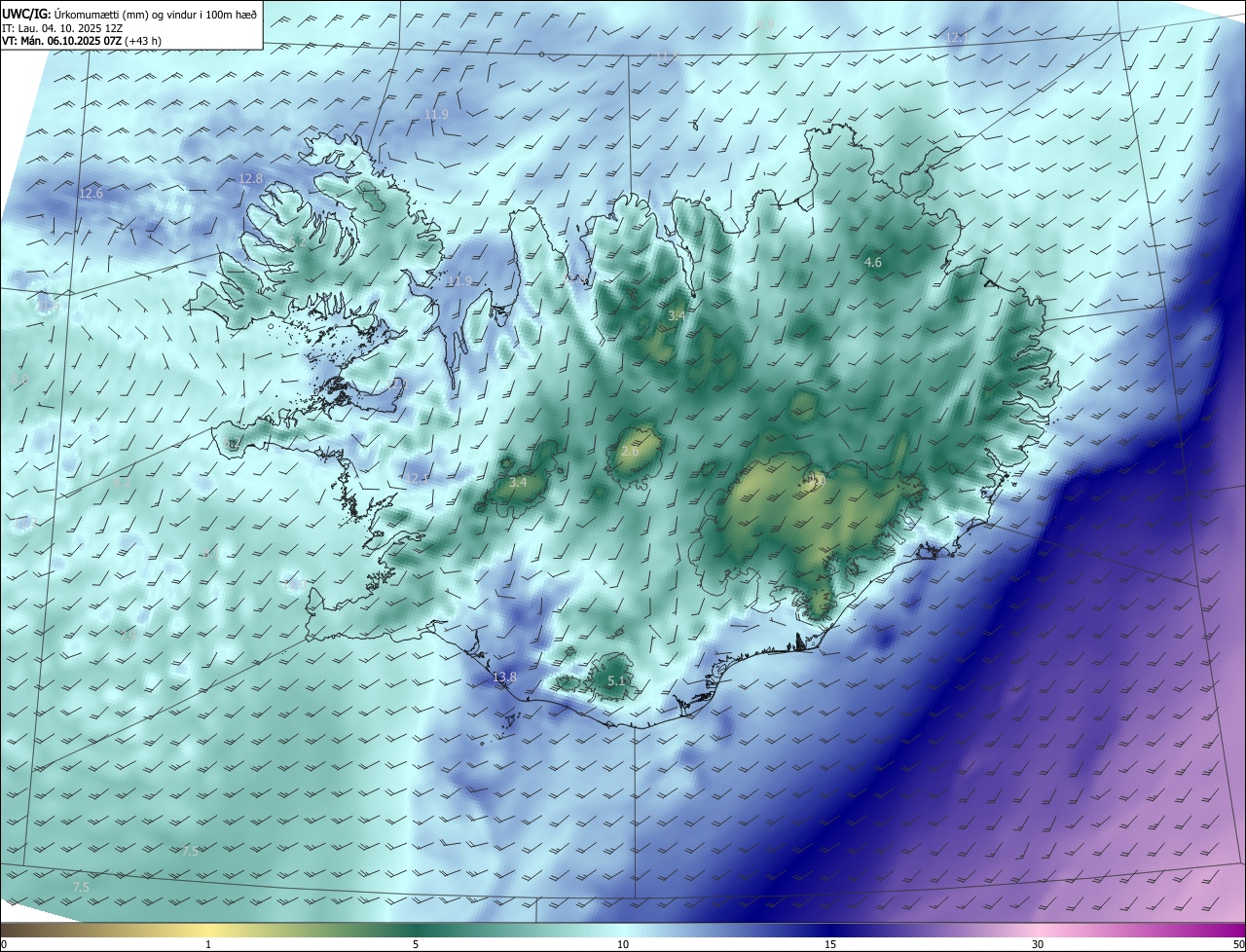This screenshot has width=1246, height=952.
Task: Click the legend tick labeled 10
Action: click(623, 944)
